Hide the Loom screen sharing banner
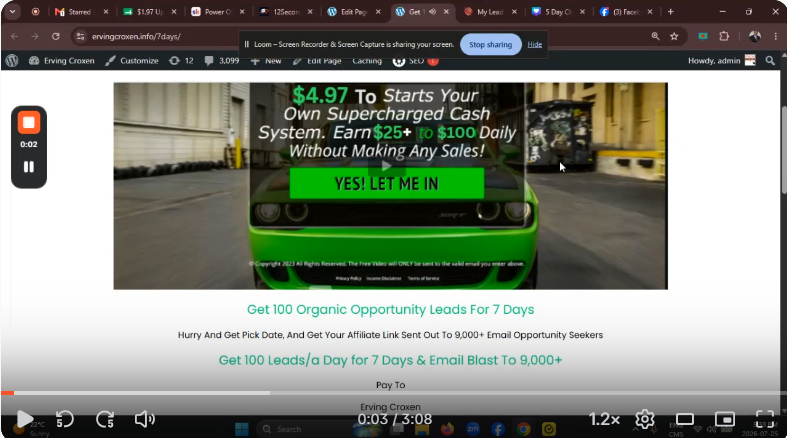This screenshot has width=787, height=438. 535,45
